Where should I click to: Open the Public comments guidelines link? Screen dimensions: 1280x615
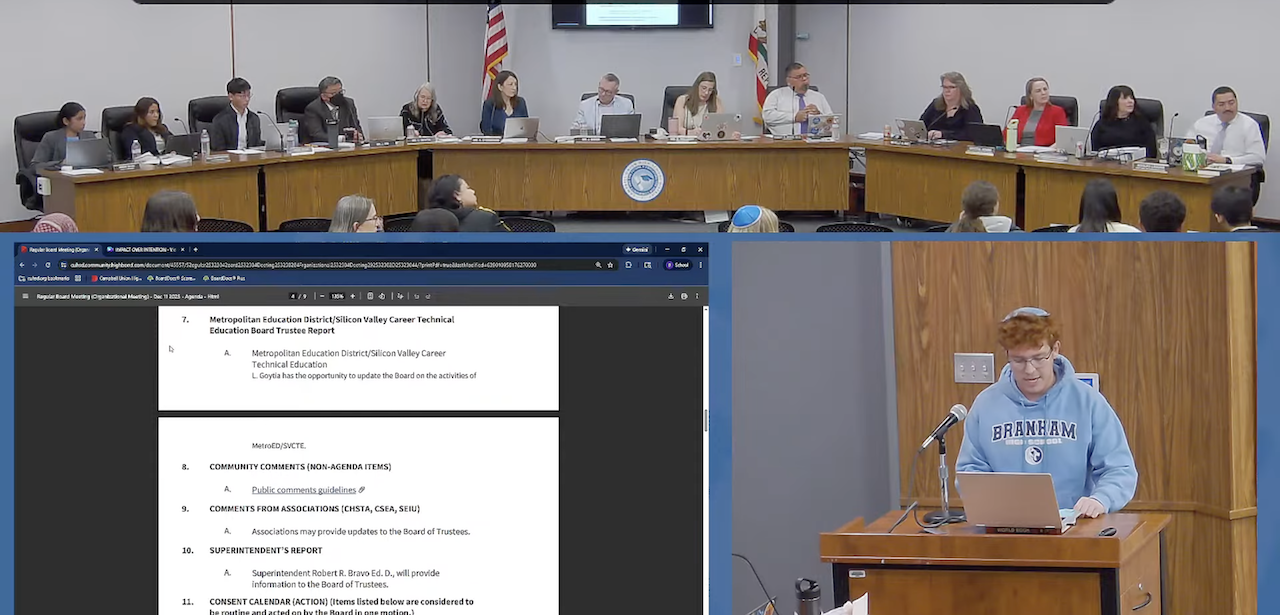click(x=304, y=490)
